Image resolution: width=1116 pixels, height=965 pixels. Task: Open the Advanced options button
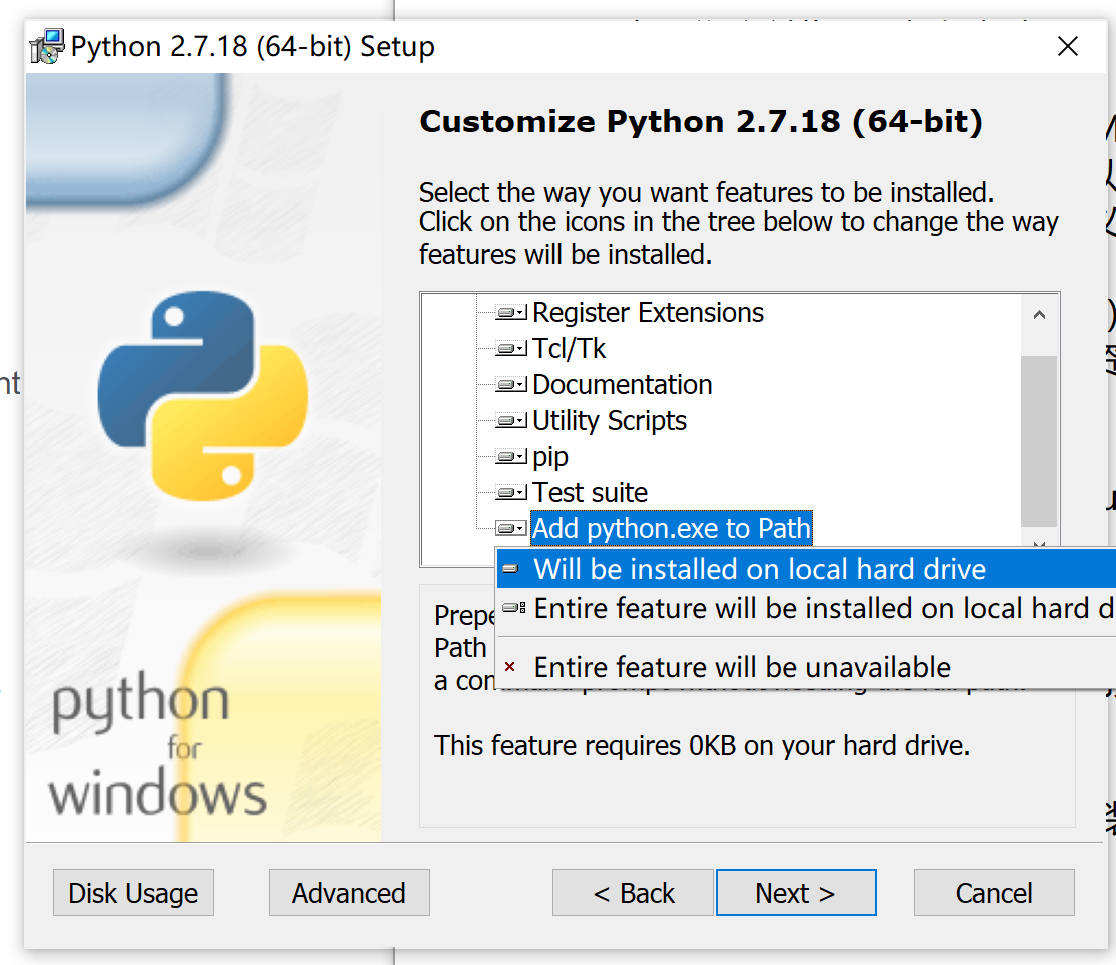[x=349, y=892]
